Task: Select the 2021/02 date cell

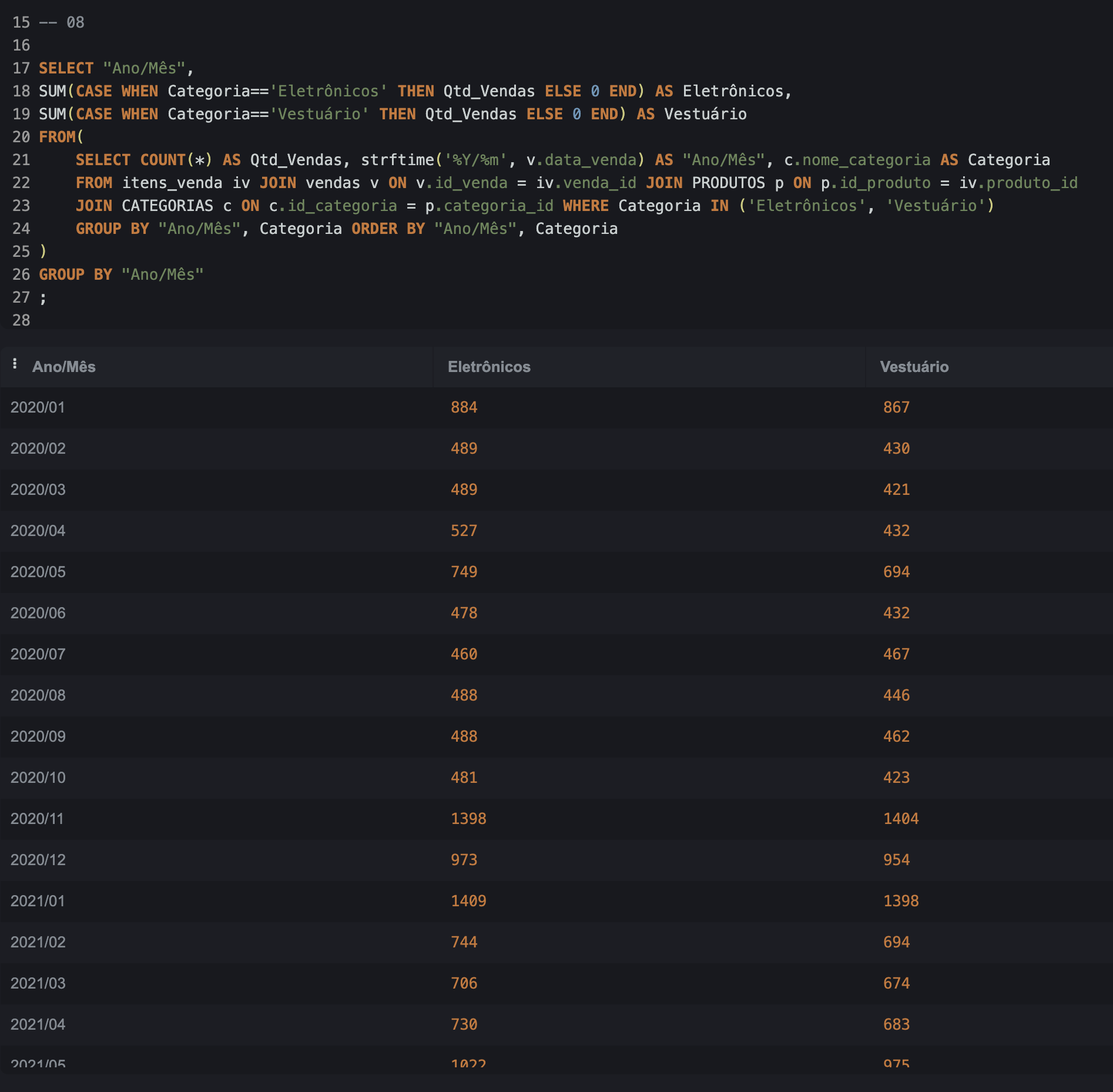Action: 38,942
